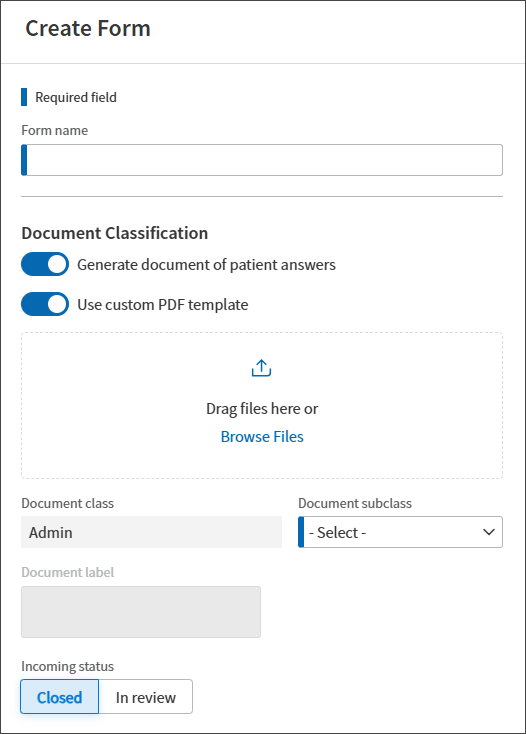The height and width of the screenshot is (734, 526).
Task: Disable Use custom PDF template switch
Action: (x=45, y=304)
